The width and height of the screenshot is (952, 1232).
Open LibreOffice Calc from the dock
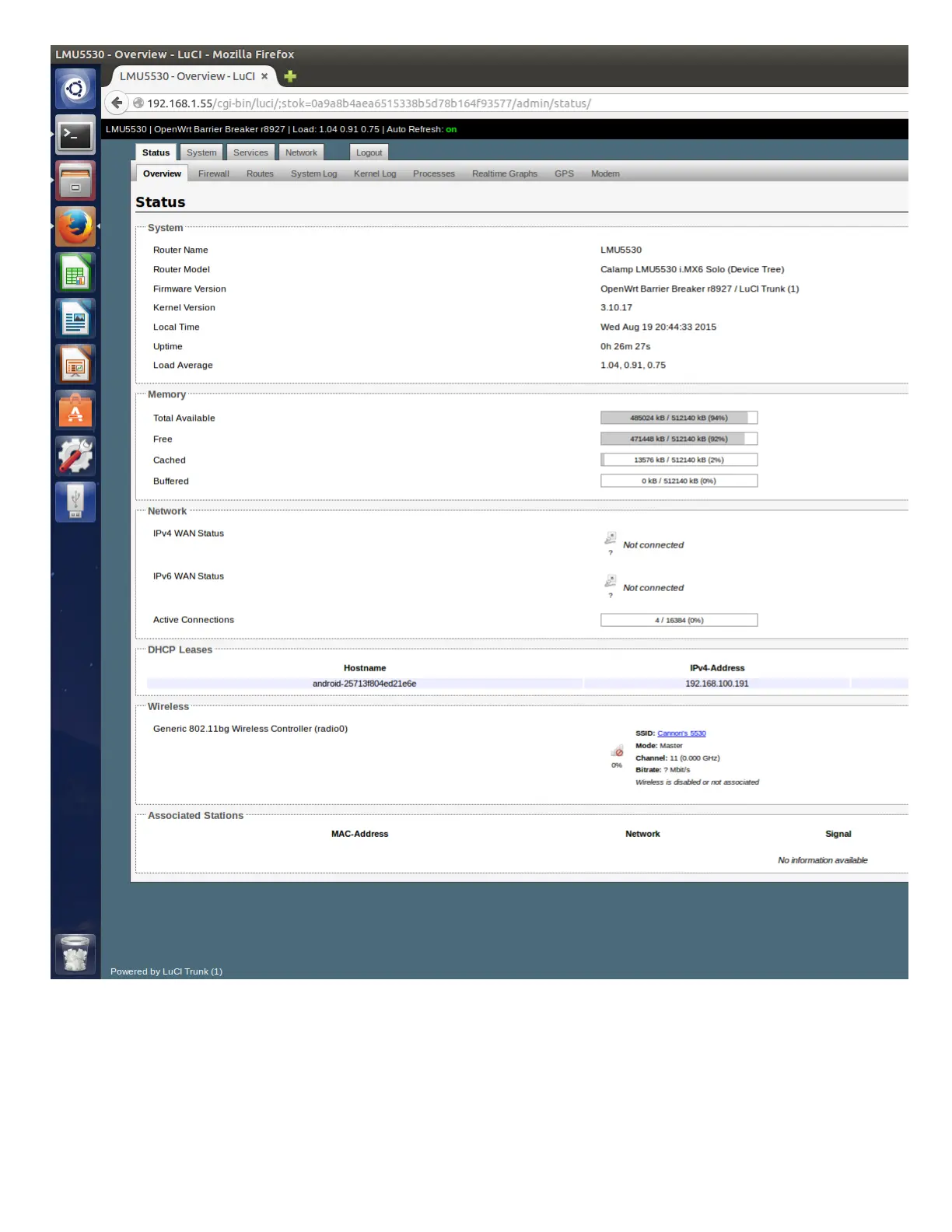click(75, 273)
